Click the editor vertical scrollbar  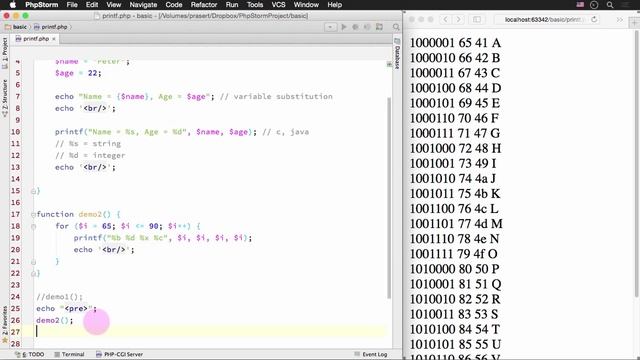coord(389,198)
